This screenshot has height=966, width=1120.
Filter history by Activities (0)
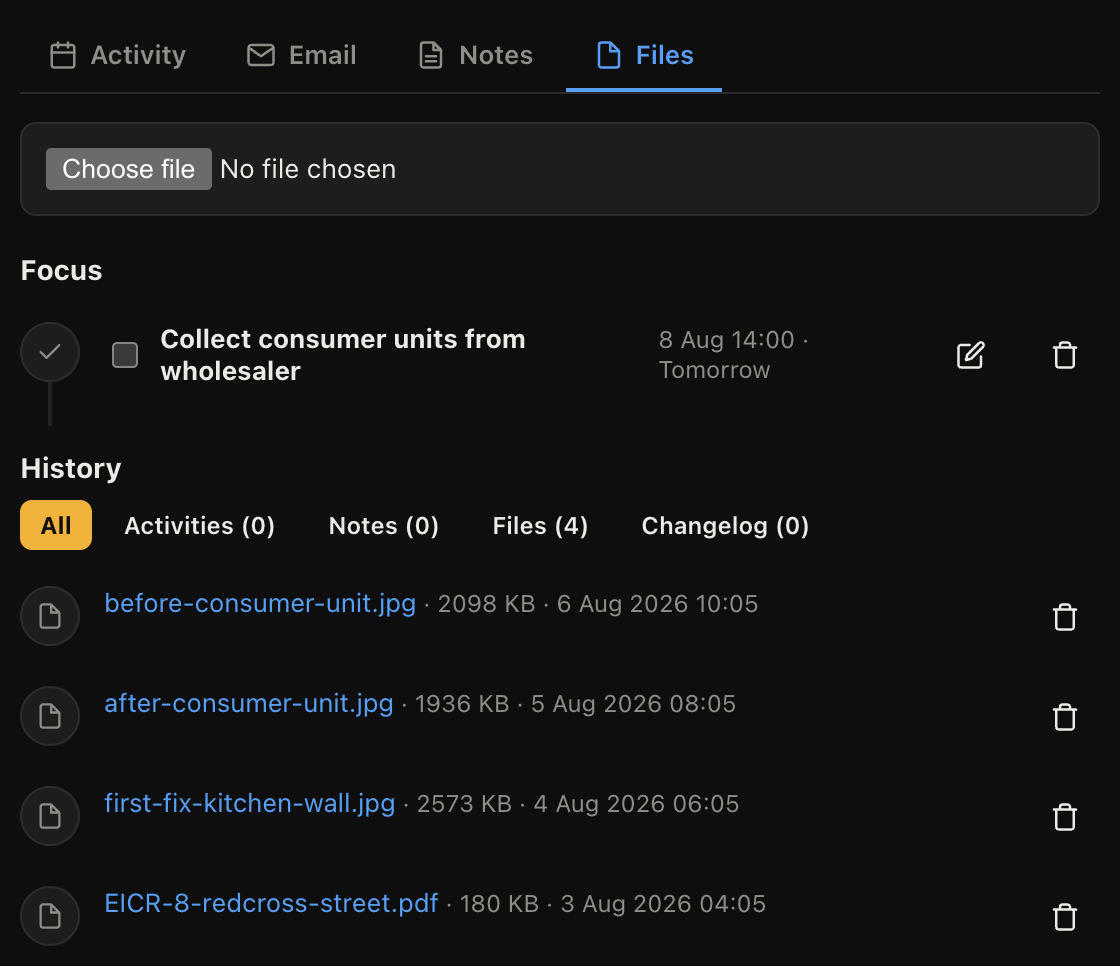[x=199, y=525]
